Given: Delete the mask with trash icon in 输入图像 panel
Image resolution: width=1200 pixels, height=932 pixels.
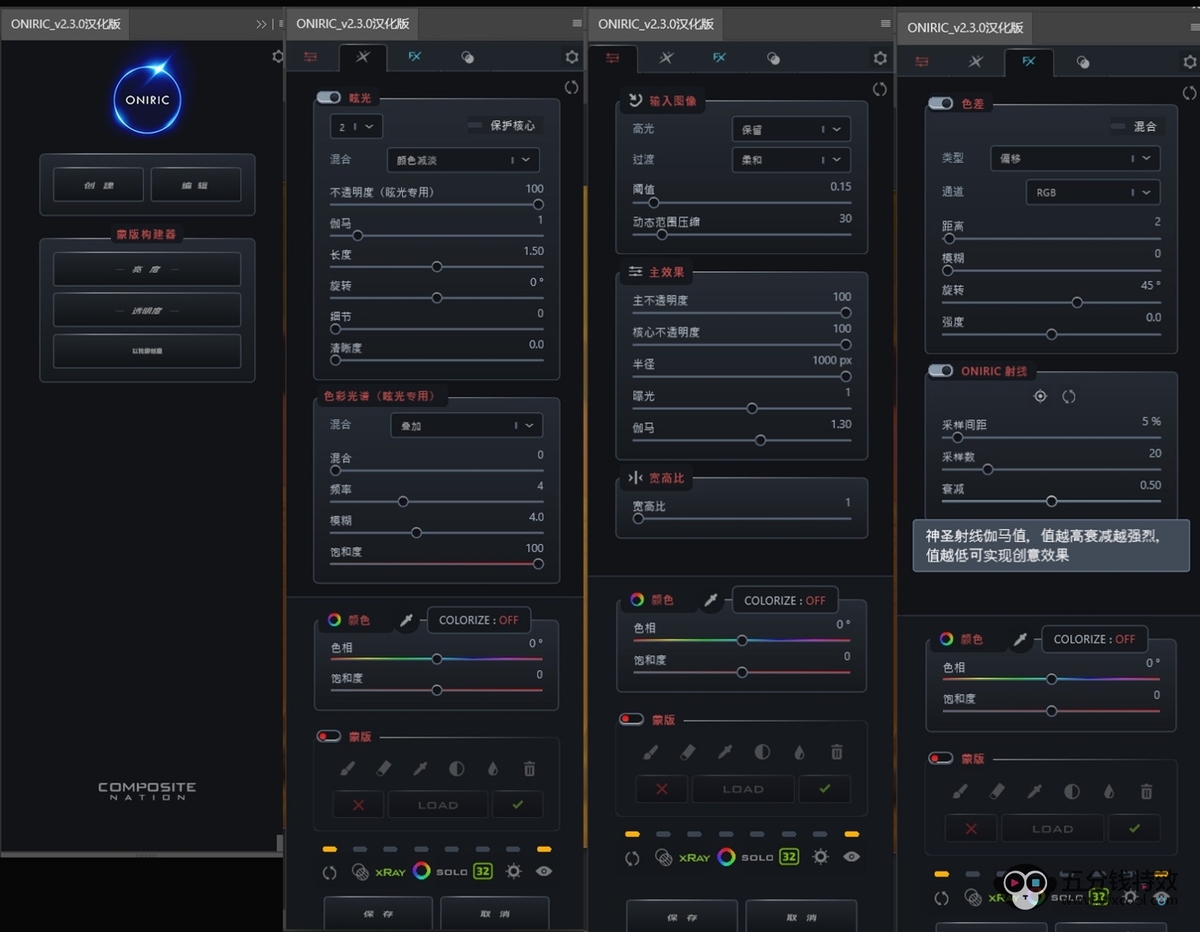Looking at the screenshot, I should (837, 751).
